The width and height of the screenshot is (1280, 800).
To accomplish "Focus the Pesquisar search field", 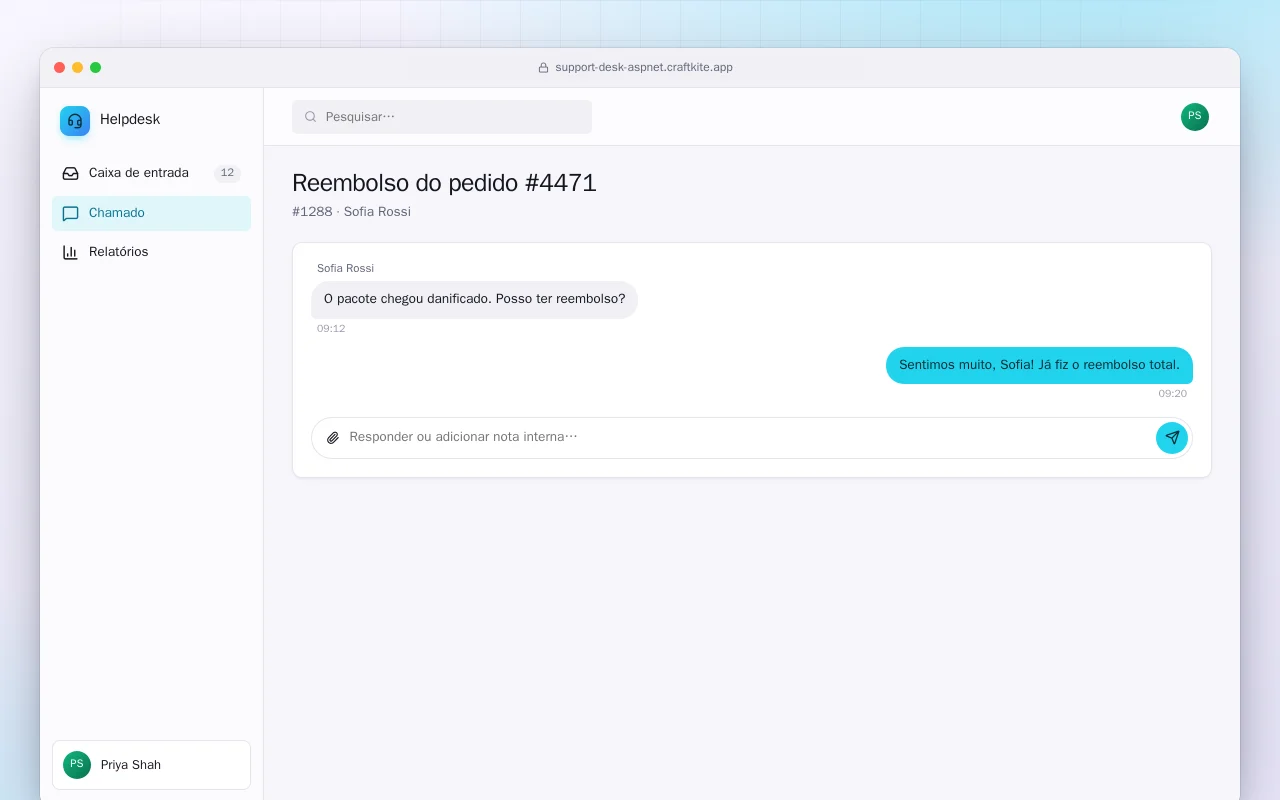I will [442, 117].
